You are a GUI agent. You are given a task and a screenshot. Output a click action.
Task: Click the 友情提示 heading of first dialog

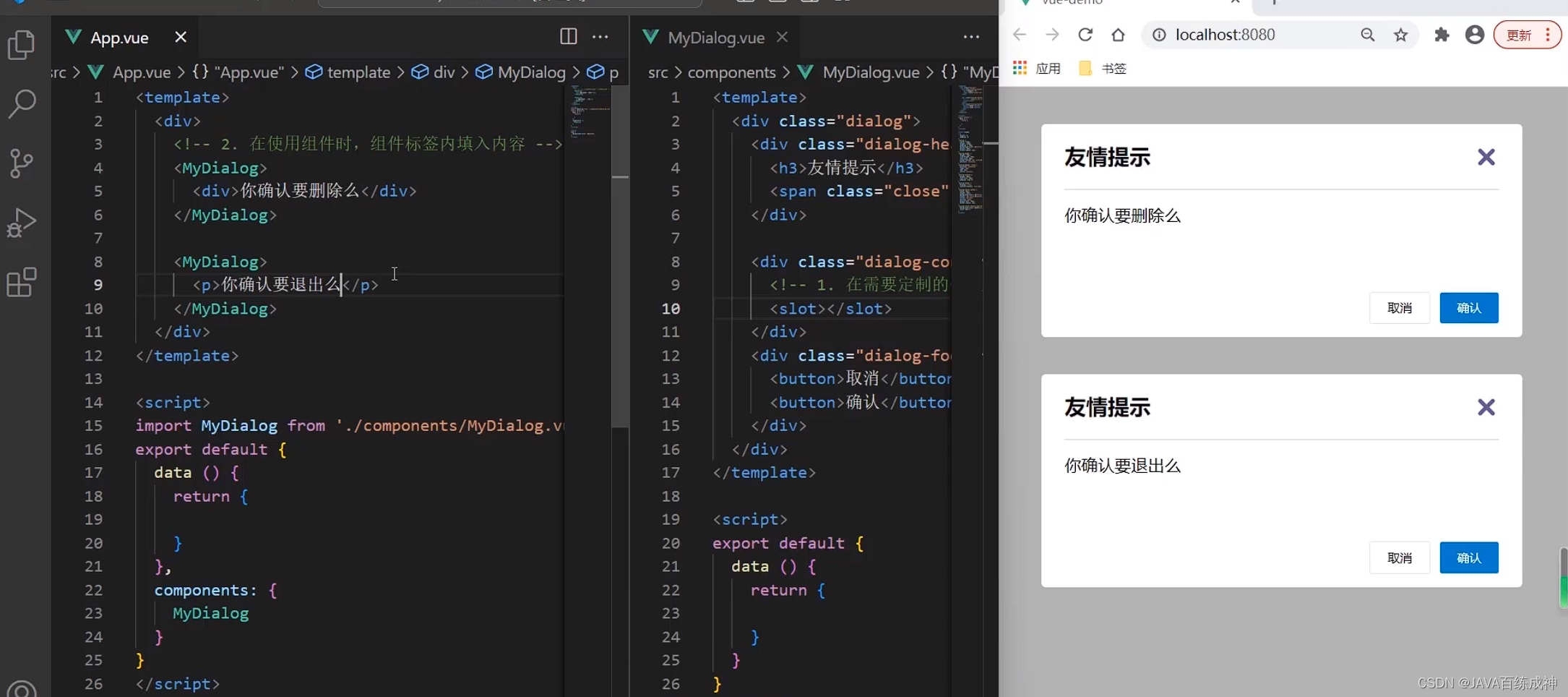[x=1107, y=157]
